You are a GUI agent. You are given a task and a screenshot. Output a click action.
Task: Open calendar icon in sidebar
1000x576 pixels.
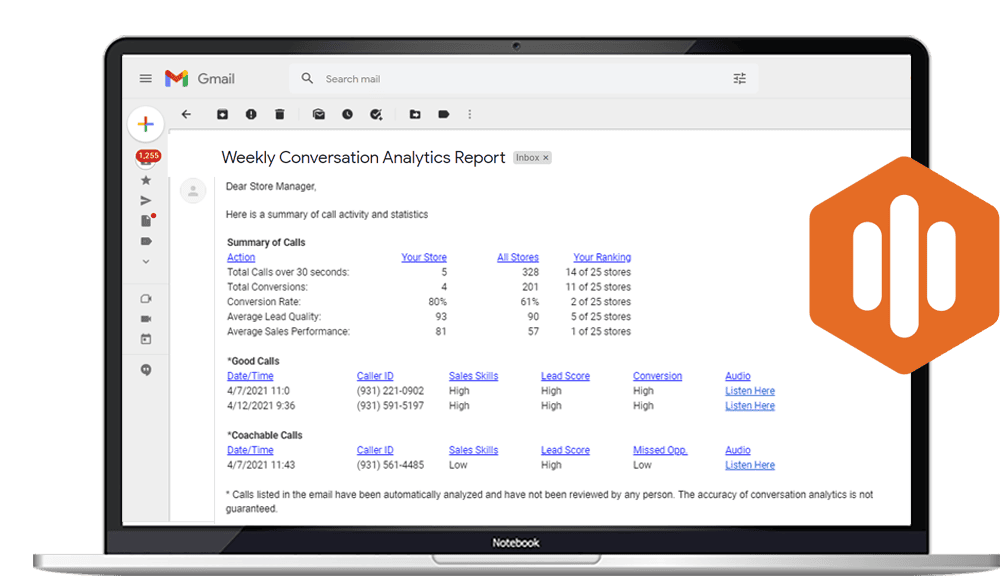click(146, 339)
